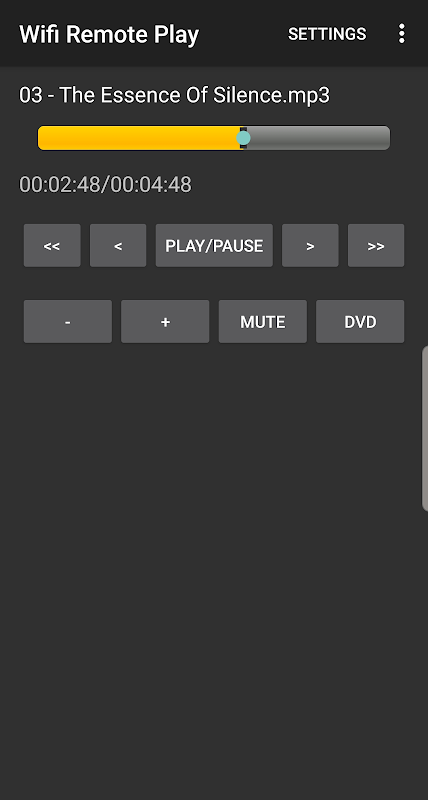
Task: Switch to DVD mode
Action: click(x=360, y=321)
